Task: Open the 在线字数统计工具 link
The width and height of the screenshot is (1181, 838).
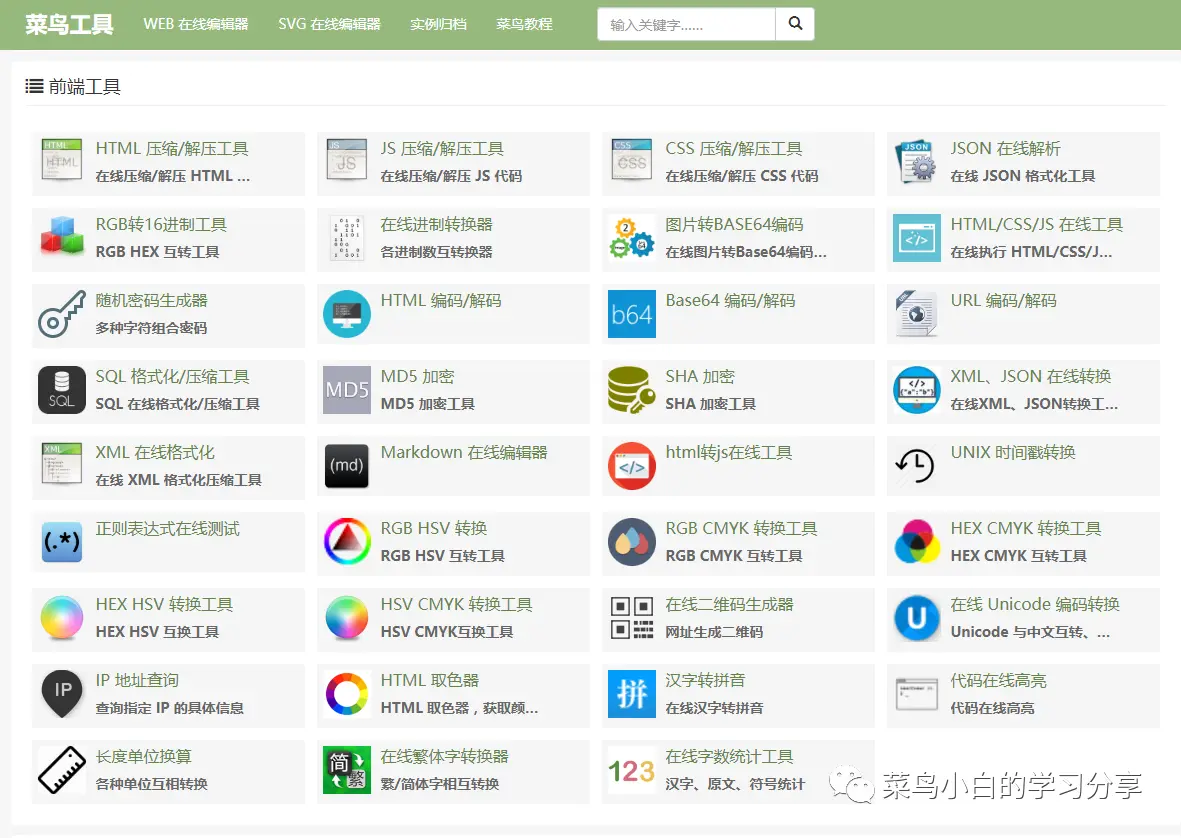Action: point(729,757)
